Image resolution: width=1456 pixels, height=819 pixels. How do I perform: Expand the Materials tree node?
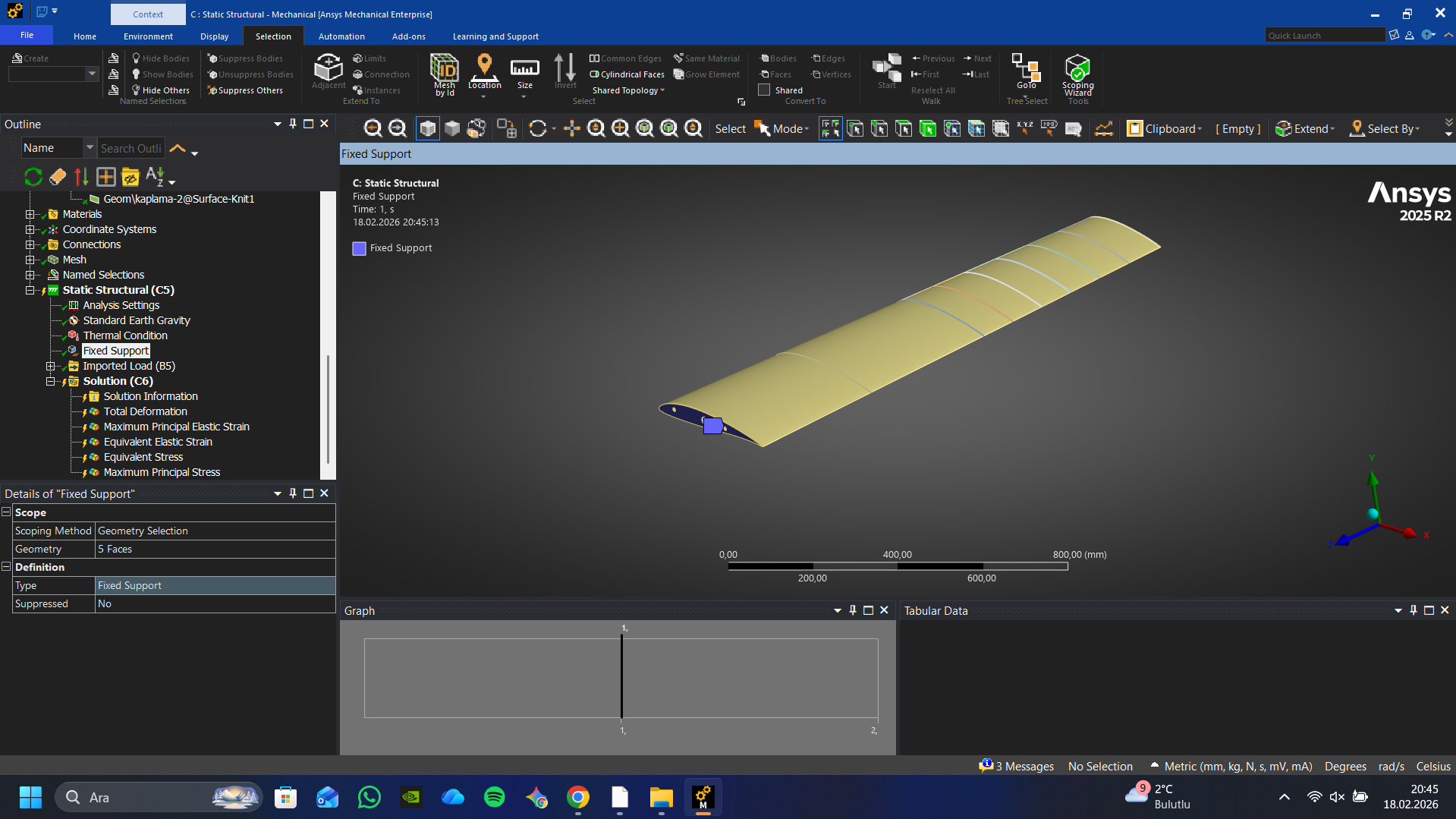(x=30, y=214)
